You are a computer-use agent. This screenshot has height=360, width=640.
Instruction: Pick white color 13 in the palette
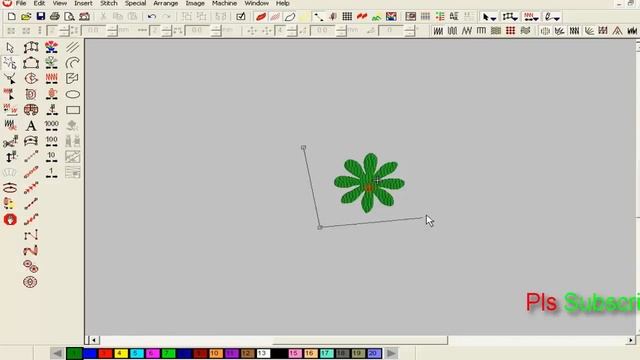pos(263,353)
